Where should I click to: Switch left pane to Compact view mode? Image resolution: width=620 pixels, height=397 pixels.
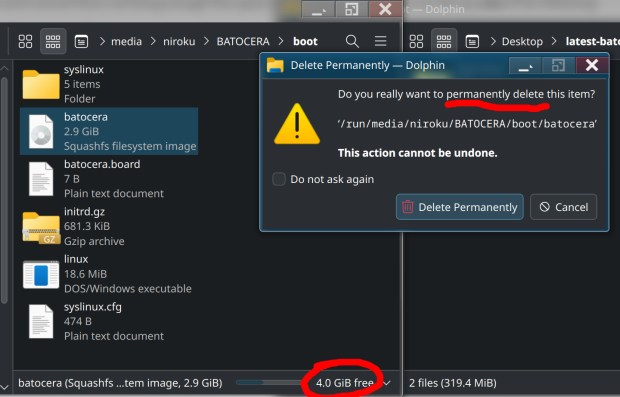pos(53,41)
